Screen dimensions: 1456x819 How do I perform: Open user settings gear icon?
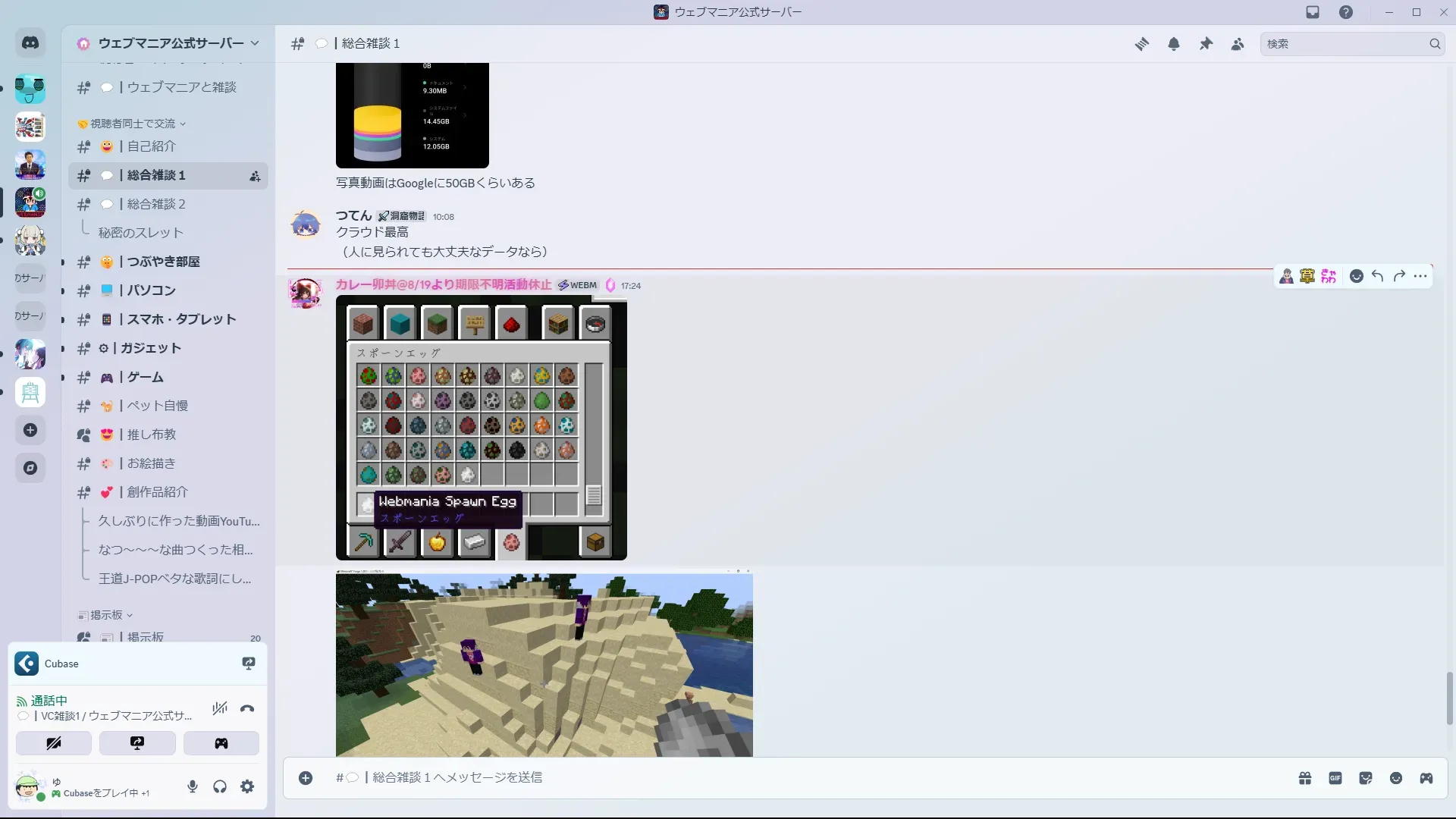click(247, 787)
